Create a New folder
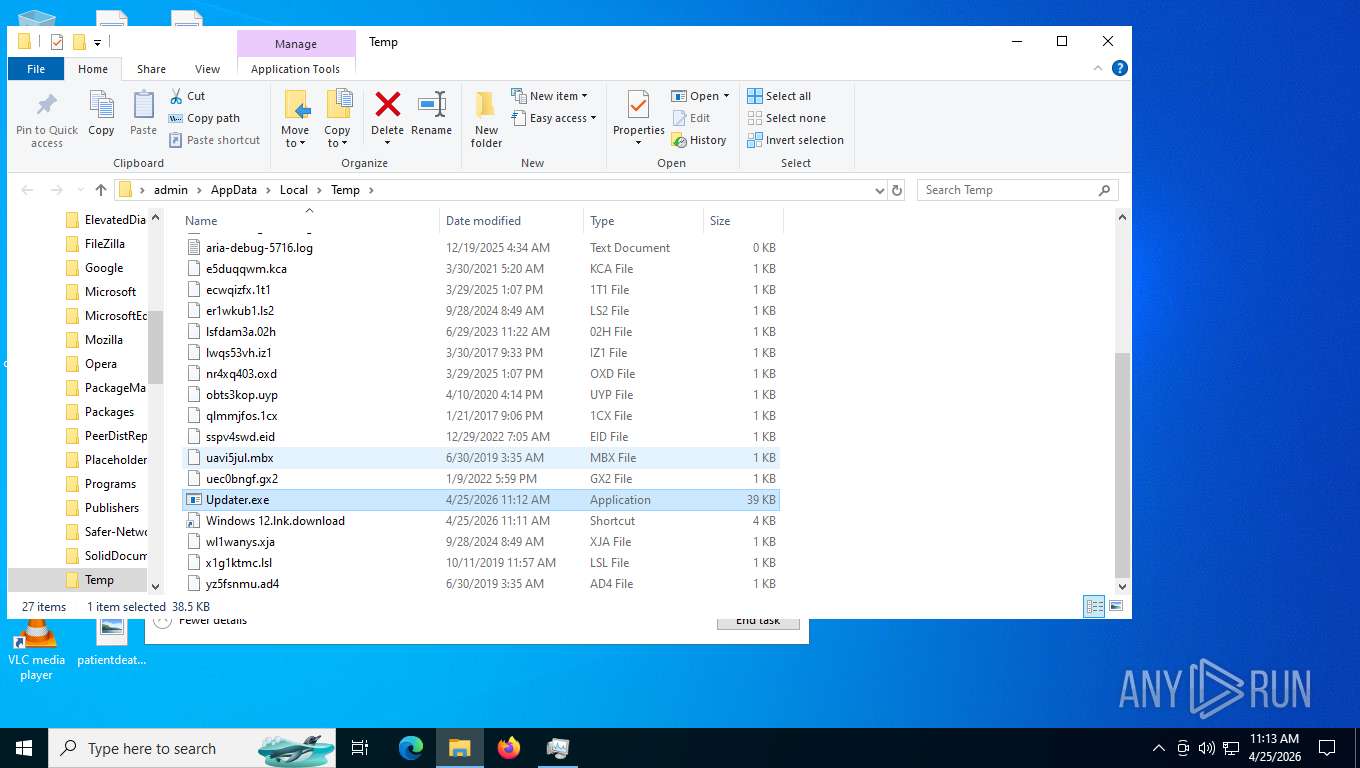The width and height of the screenshot is (1360, 768). click(x=486, y=119)
